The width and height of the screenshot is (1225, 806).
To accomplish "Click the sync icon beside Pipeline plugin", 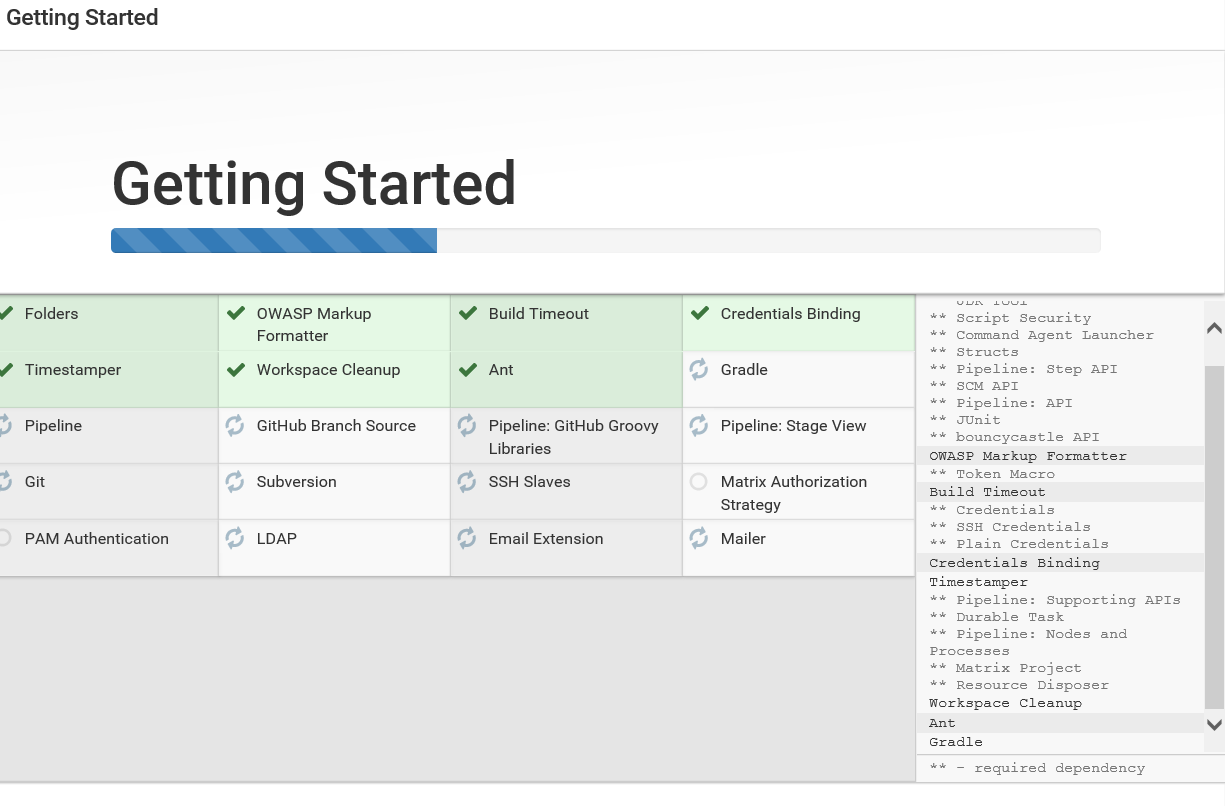I will 5,425.
